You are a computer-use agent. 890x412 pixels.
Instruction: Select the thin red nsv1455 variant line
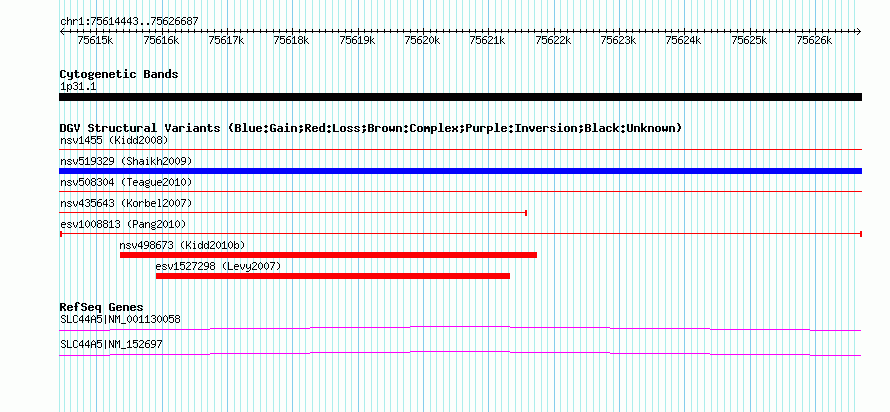pos(460,150)
